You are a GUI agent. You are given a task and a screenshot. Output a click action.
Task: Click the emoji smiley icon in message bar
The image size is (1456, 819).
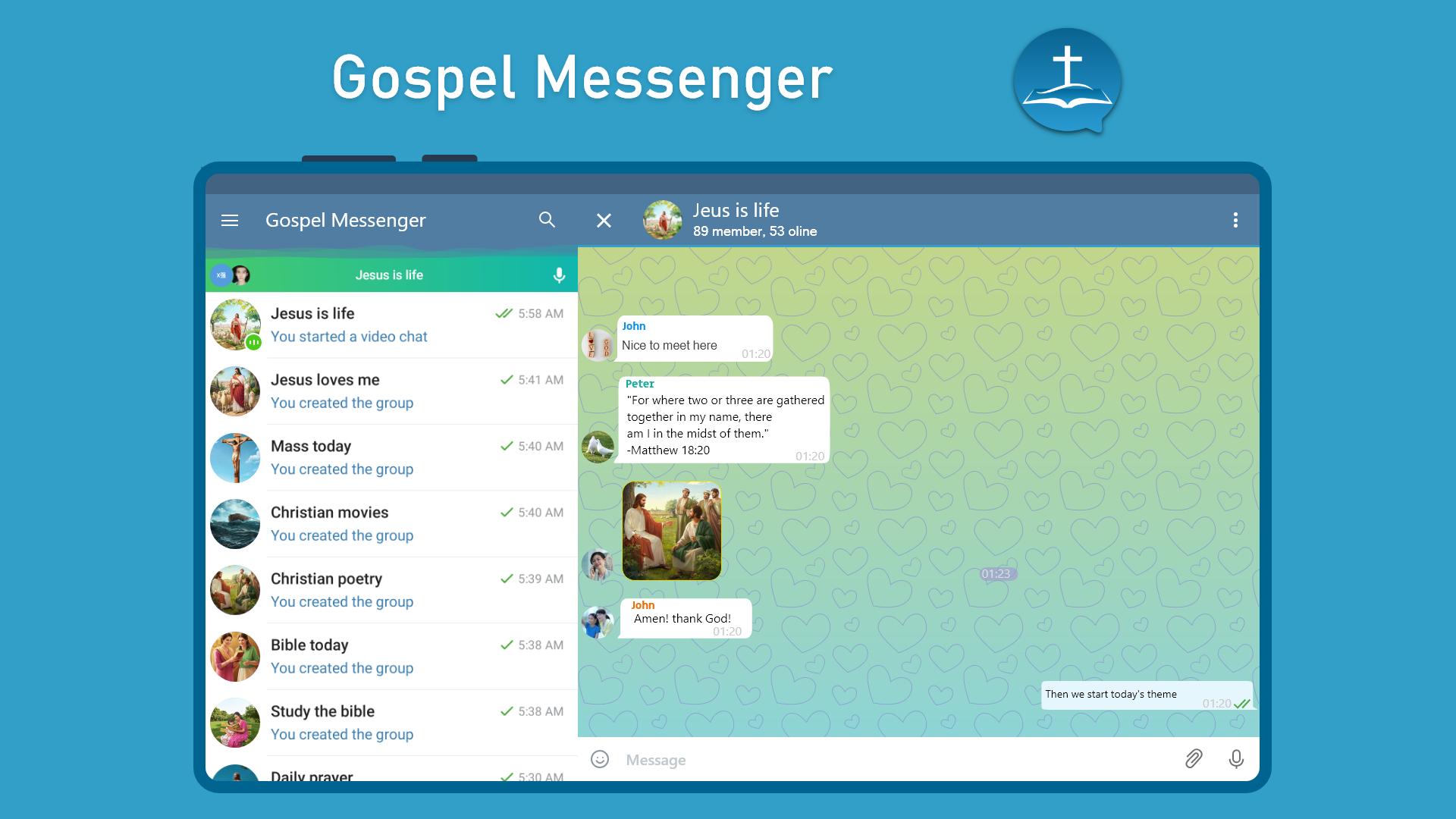pos(601,760)
